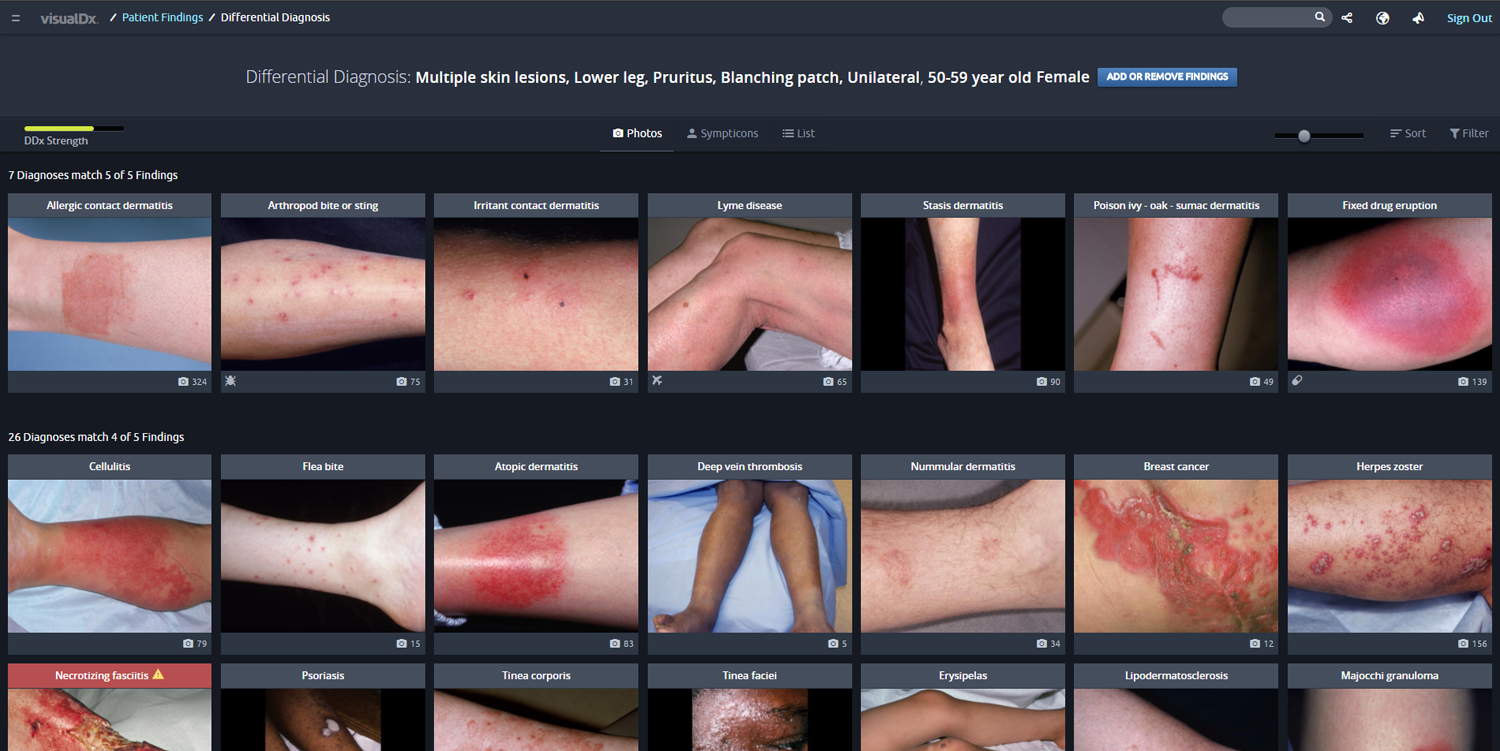Go to Patient Findings breadcrumb
This screenshot has height=751, width=1500.
162,18
